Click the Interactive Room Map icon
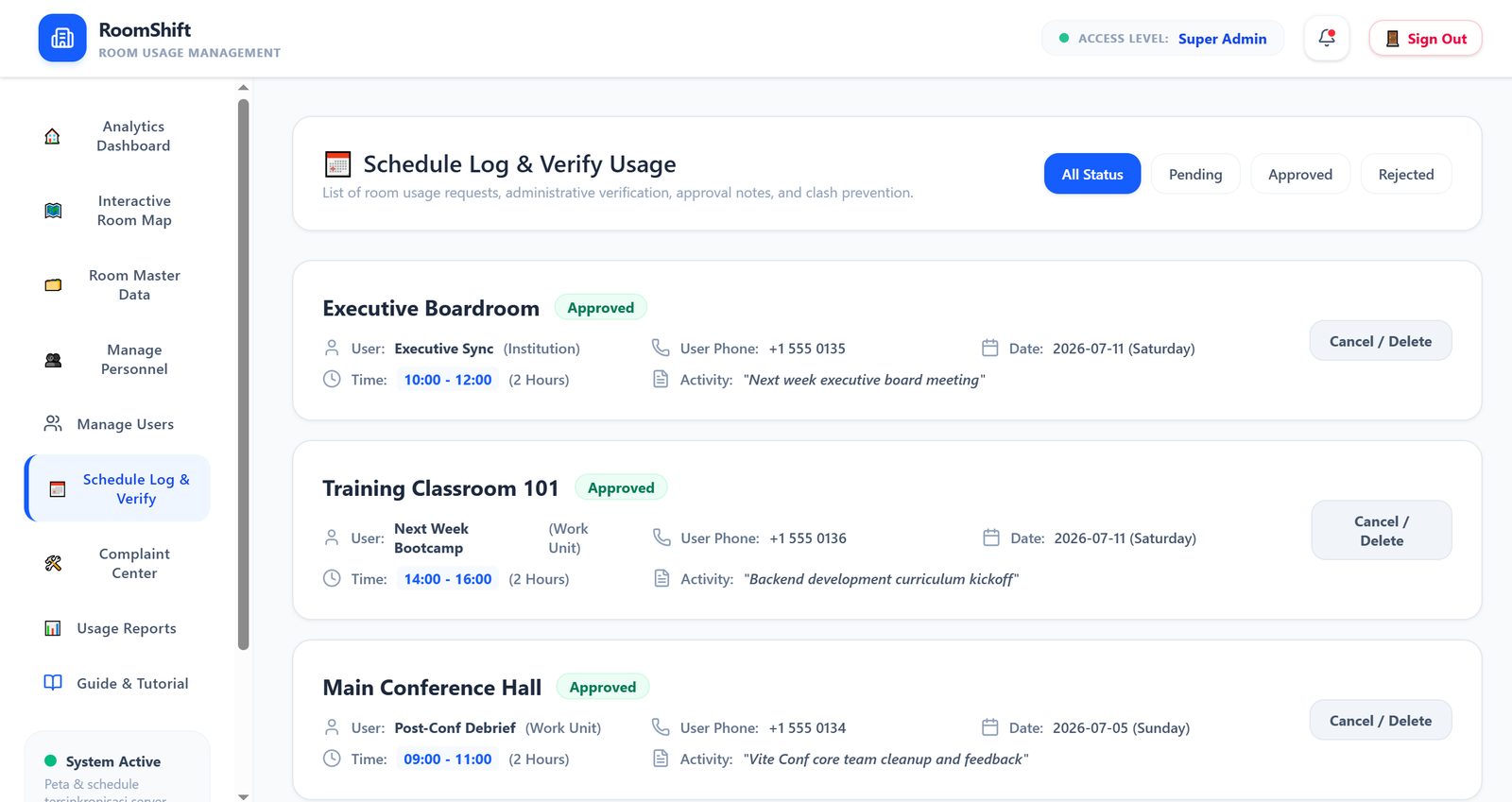The width and height of the screenshot is (1512, 802). click(x=53, y=211)
